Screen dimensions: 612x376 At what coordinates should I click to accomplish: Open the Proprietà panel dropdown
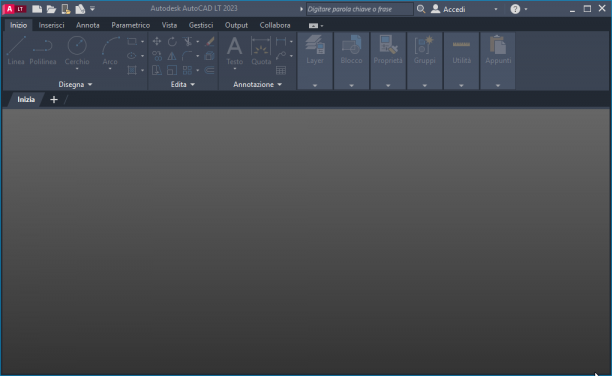tap(388, 85)
